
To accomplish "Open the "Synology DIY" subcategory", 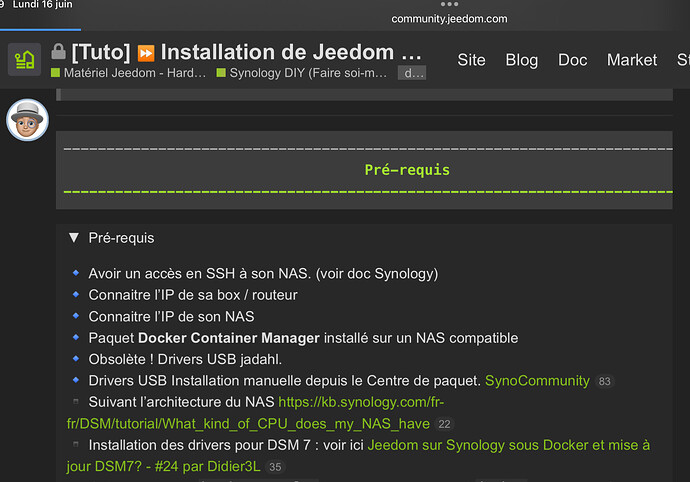I will pos(301,73).
